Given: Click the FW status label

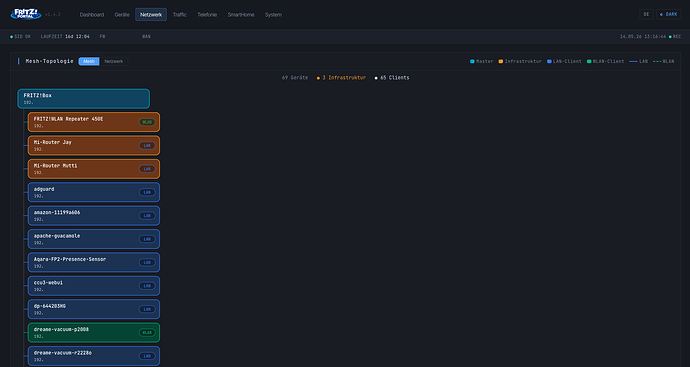Looking at the screenshot, I should pos(102,37).
